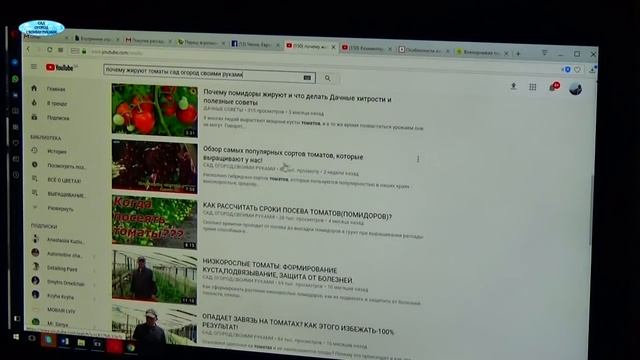Switch to tab between Gmail and Facebook
The image size is (640, 360).
(201, 42)
